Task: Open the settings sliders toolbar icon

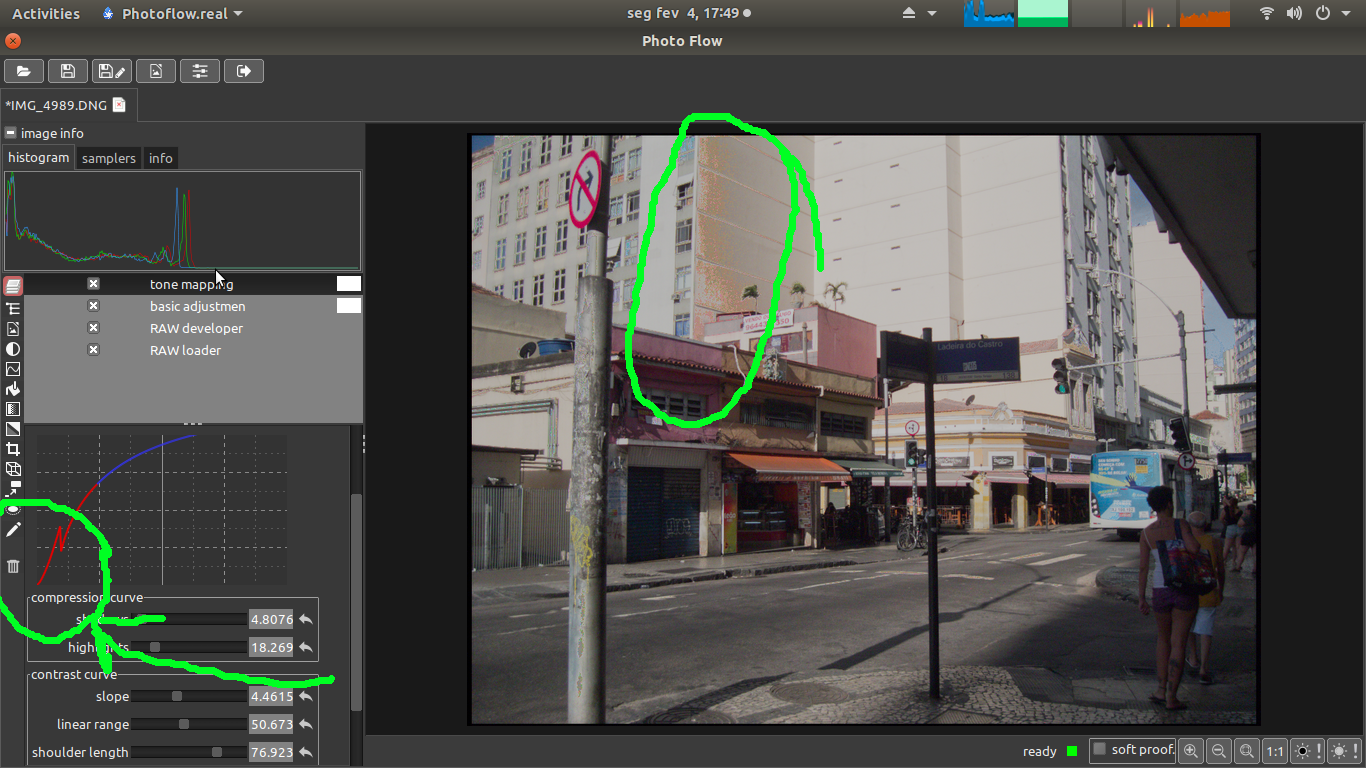Action: click(x=200, y=71)
